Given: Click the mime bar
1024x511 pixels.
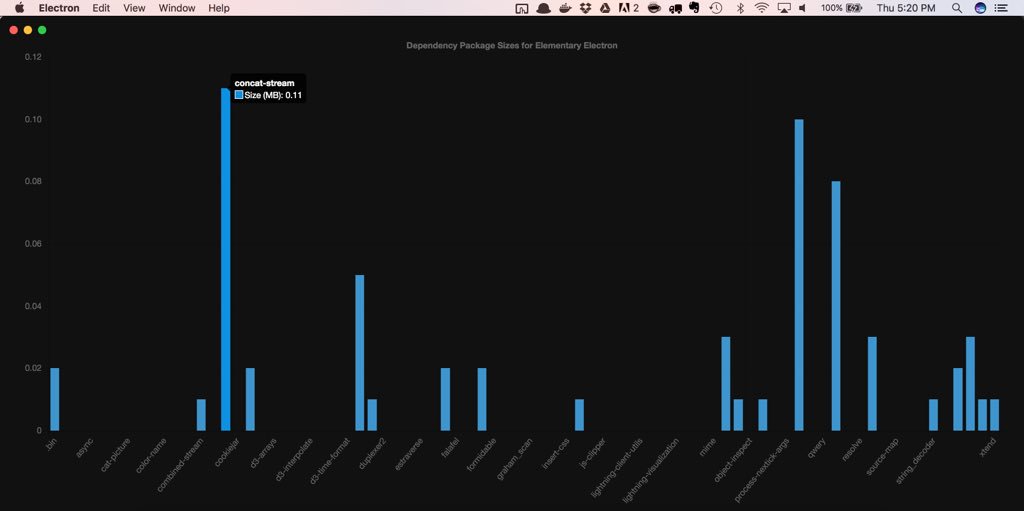Looking at the screenshot, I should 726,384.
